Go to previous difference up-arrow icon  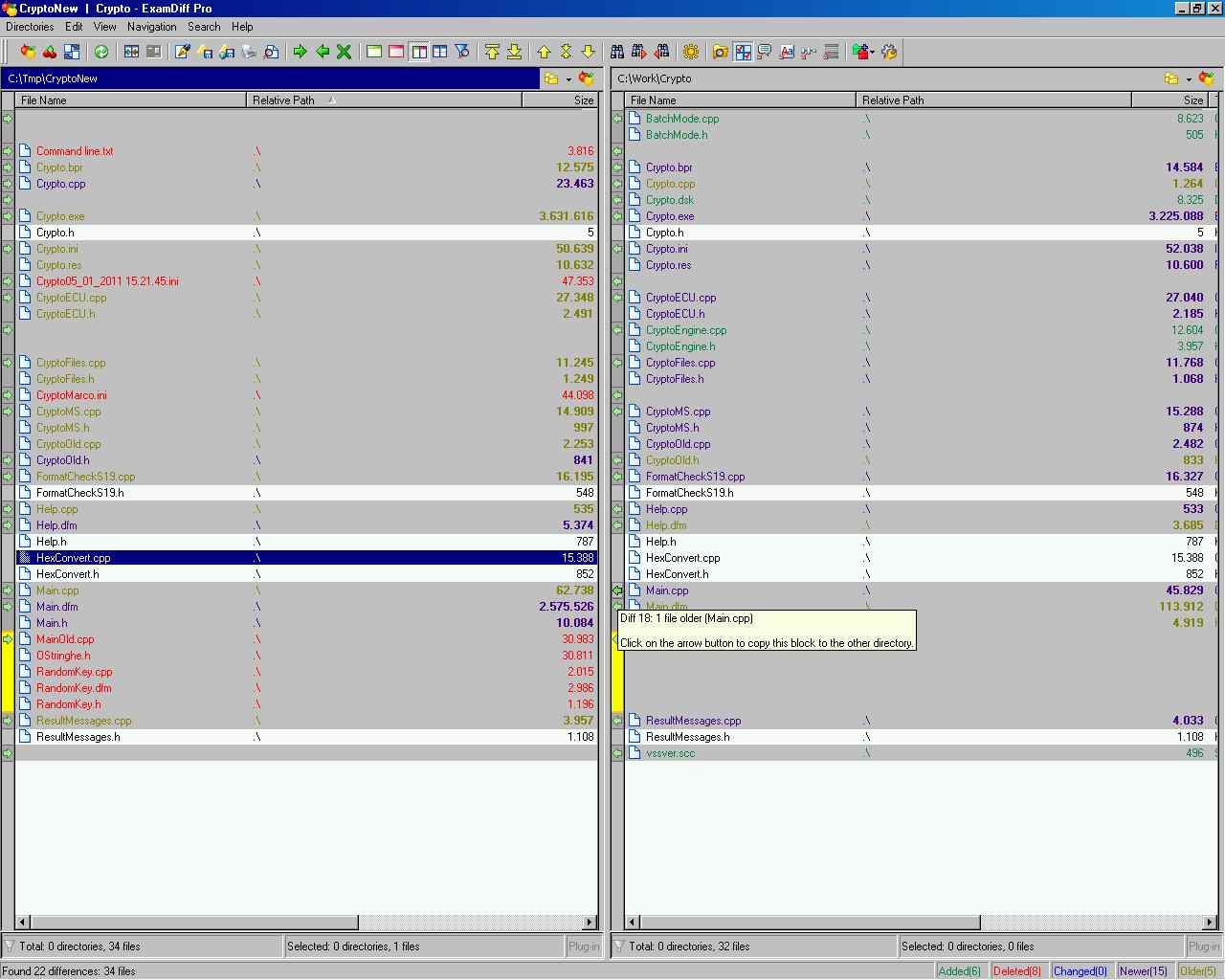[x=544, y=52]
